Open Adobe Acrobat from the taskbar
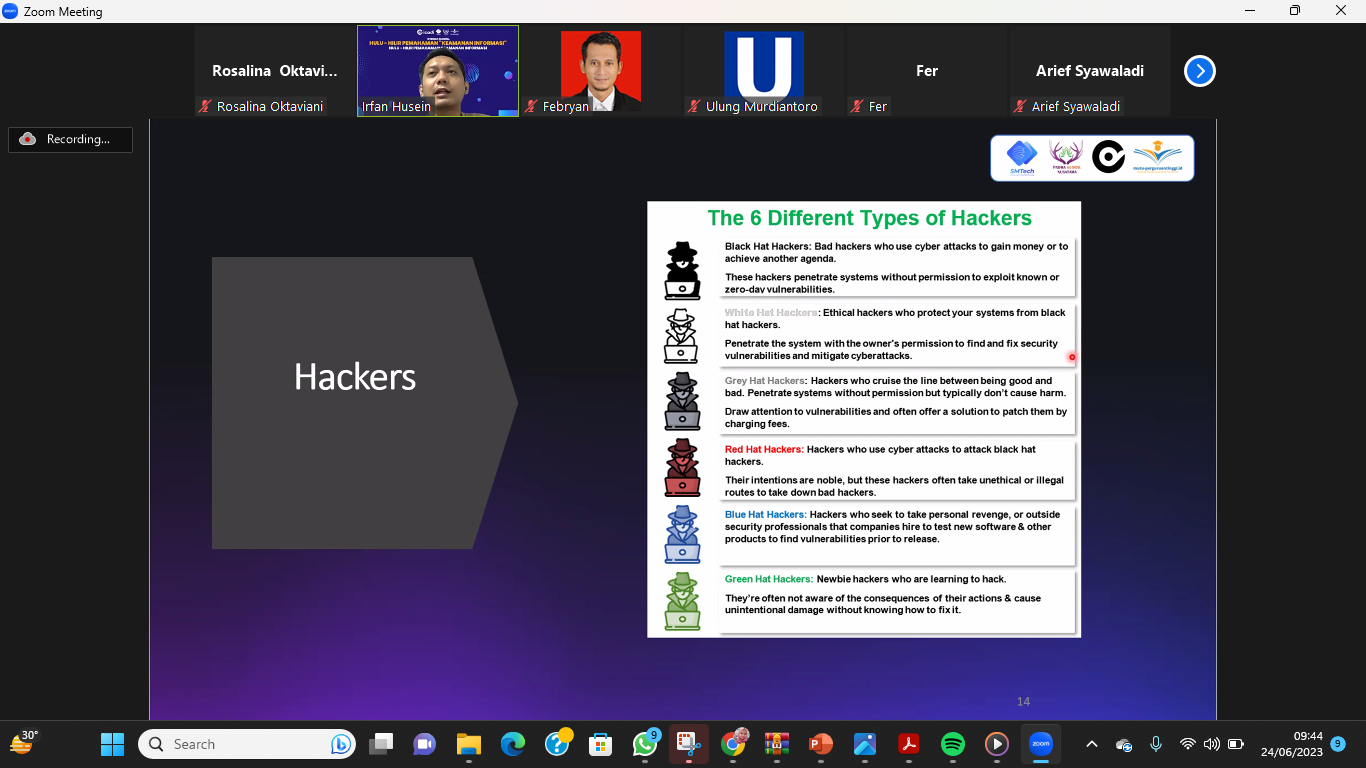The width and height of the screenshot is (1366, 768). click(x=908, y=744)
